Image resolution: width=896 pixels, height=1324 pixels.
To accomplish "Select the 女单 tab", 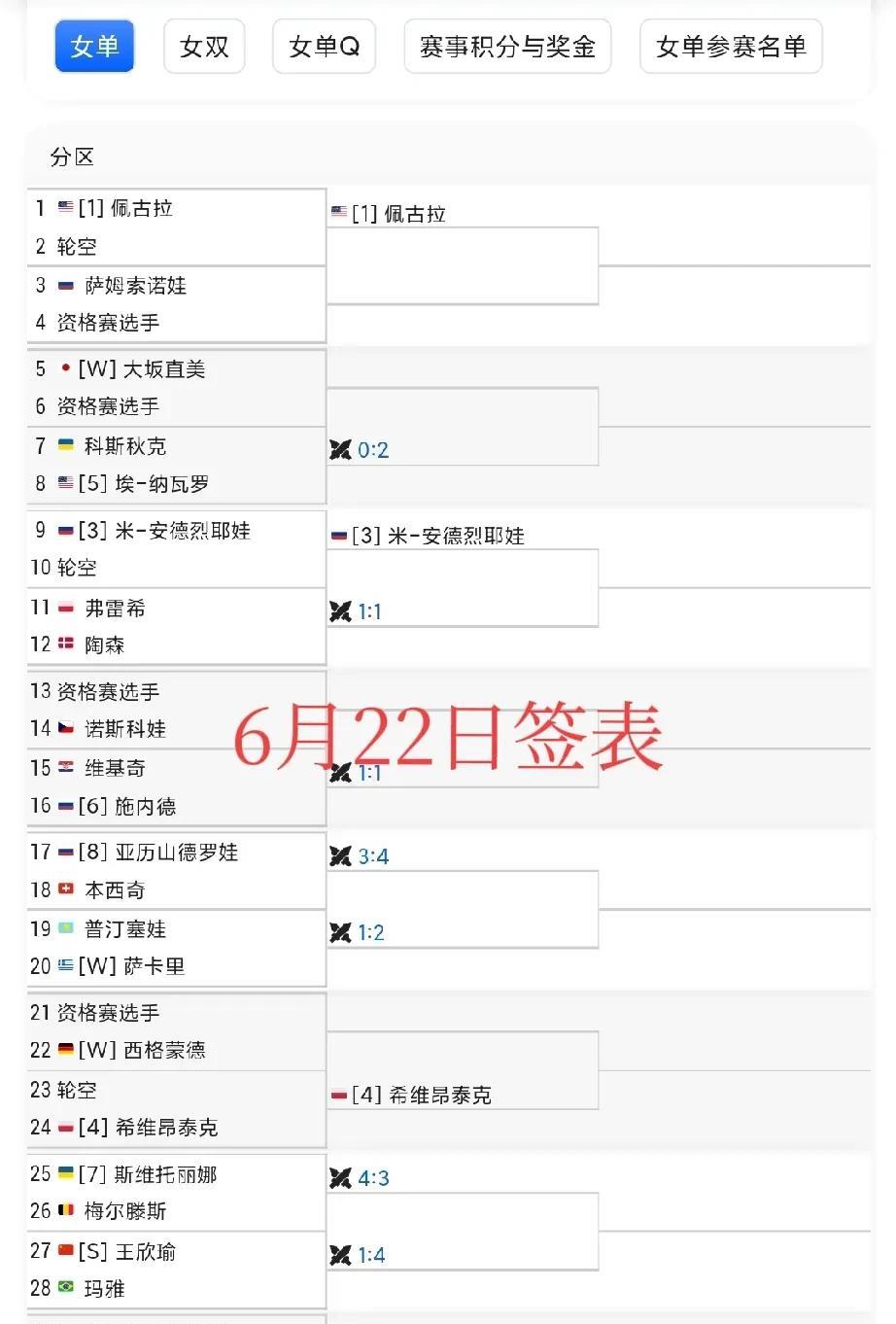I will [x=94, y=46].
